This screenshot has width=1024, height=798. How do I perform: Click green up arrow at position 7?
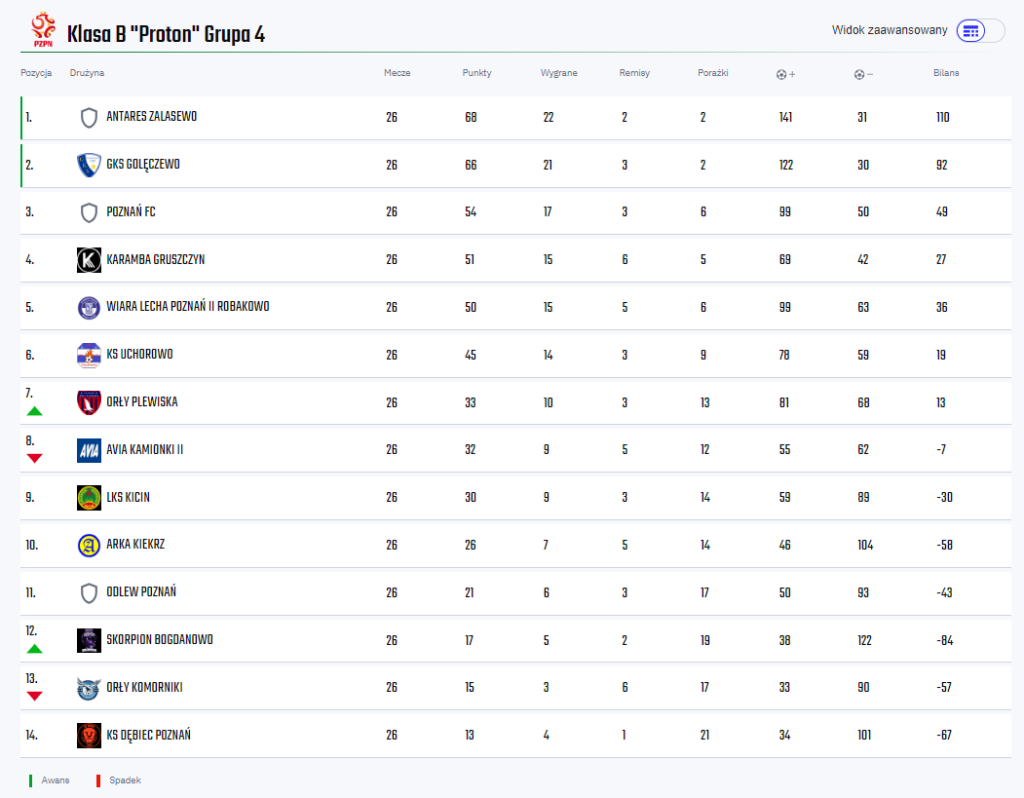tap(35, 411)
